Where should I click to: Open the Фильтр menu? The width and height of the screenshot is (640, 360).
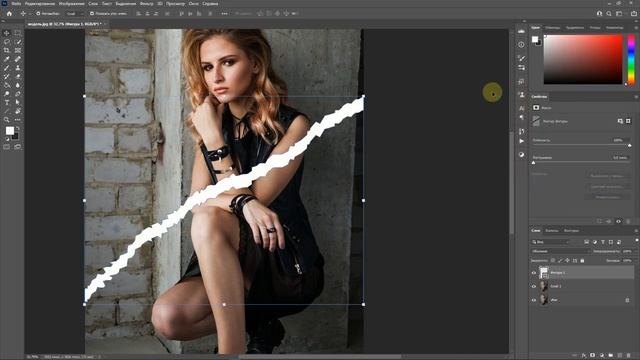click(147, 4)
